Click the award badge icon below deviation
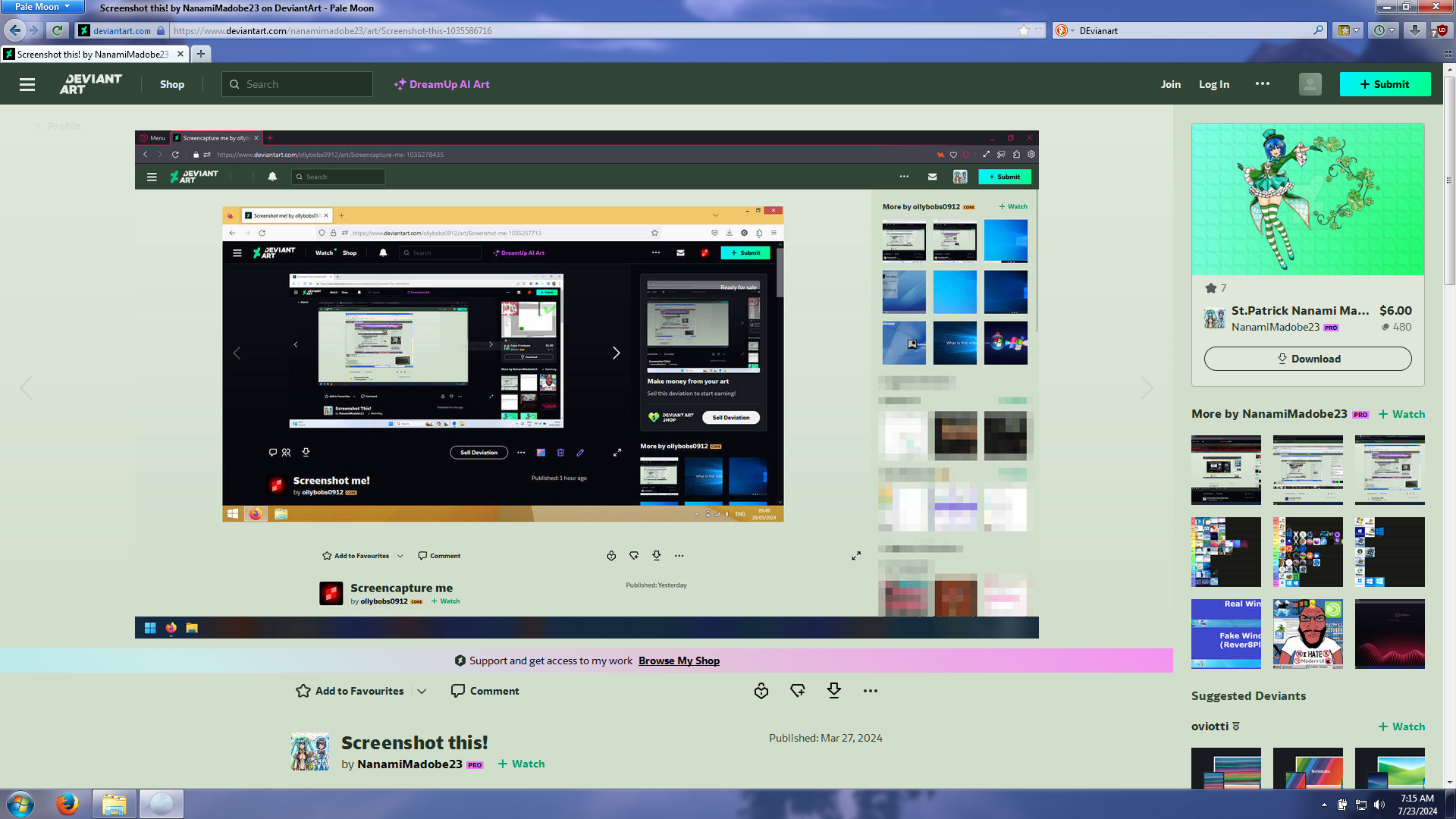The image size is (1456, 819). coord(761,691)
